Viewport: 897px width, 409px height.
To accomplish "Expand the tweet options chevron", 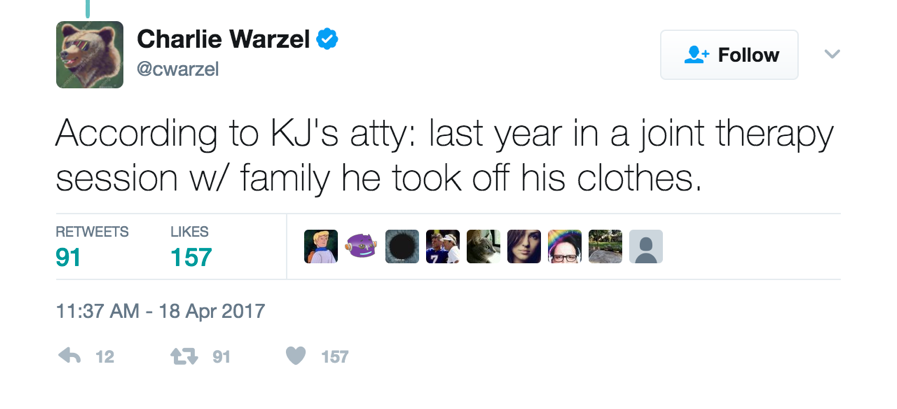I will [832, 54].
